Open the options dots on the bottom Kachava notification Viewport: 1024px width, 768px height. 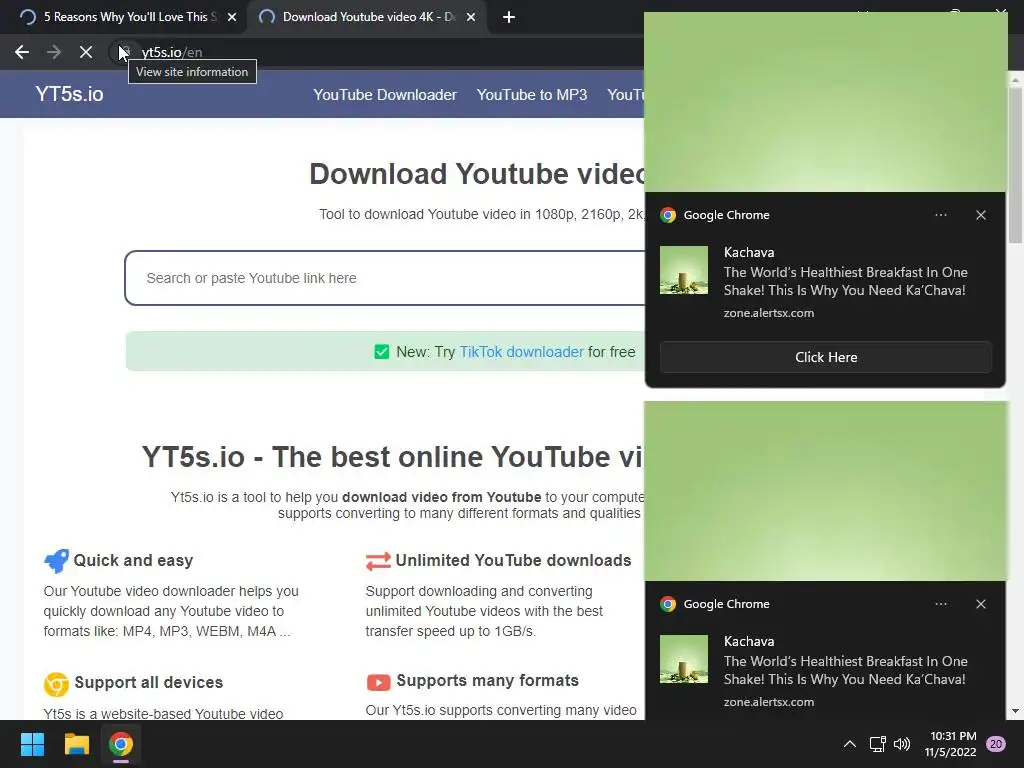[x=940, y=604]
